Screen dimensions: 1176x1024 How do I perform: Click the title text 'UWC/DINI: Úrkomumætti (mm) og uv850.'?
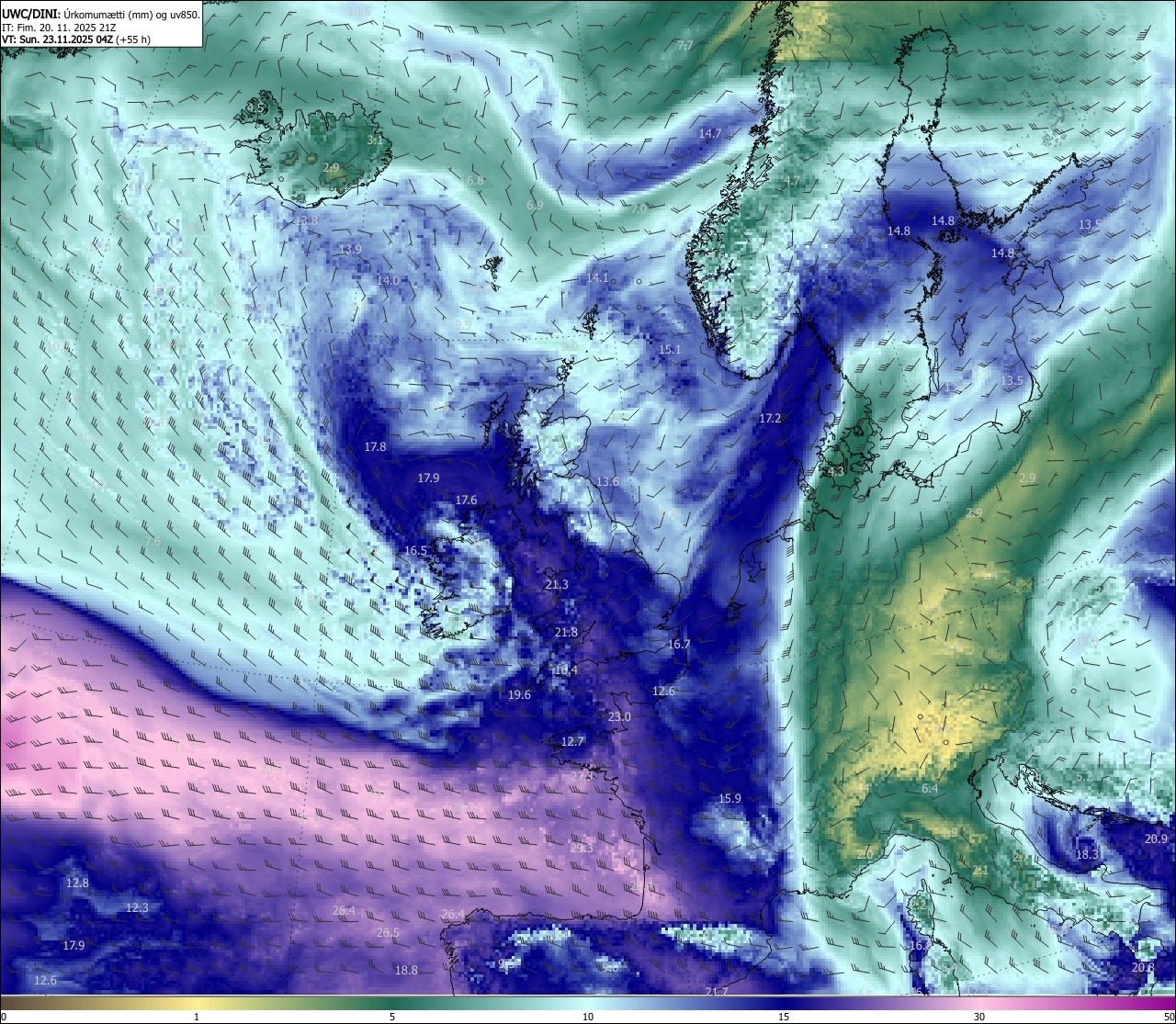click(101, 14)
